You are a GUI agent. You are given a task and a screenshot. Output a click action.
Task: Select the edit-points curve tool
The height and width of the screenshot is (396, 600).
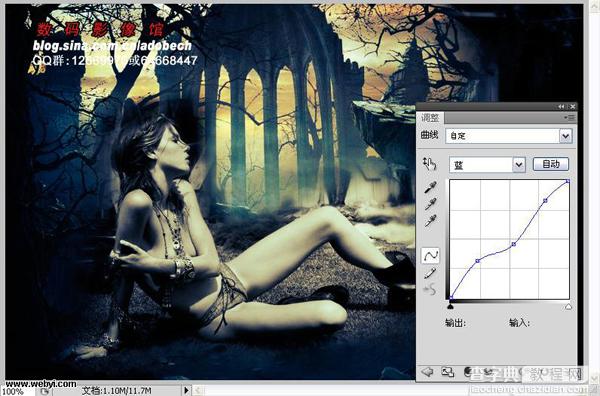(430, 255)
